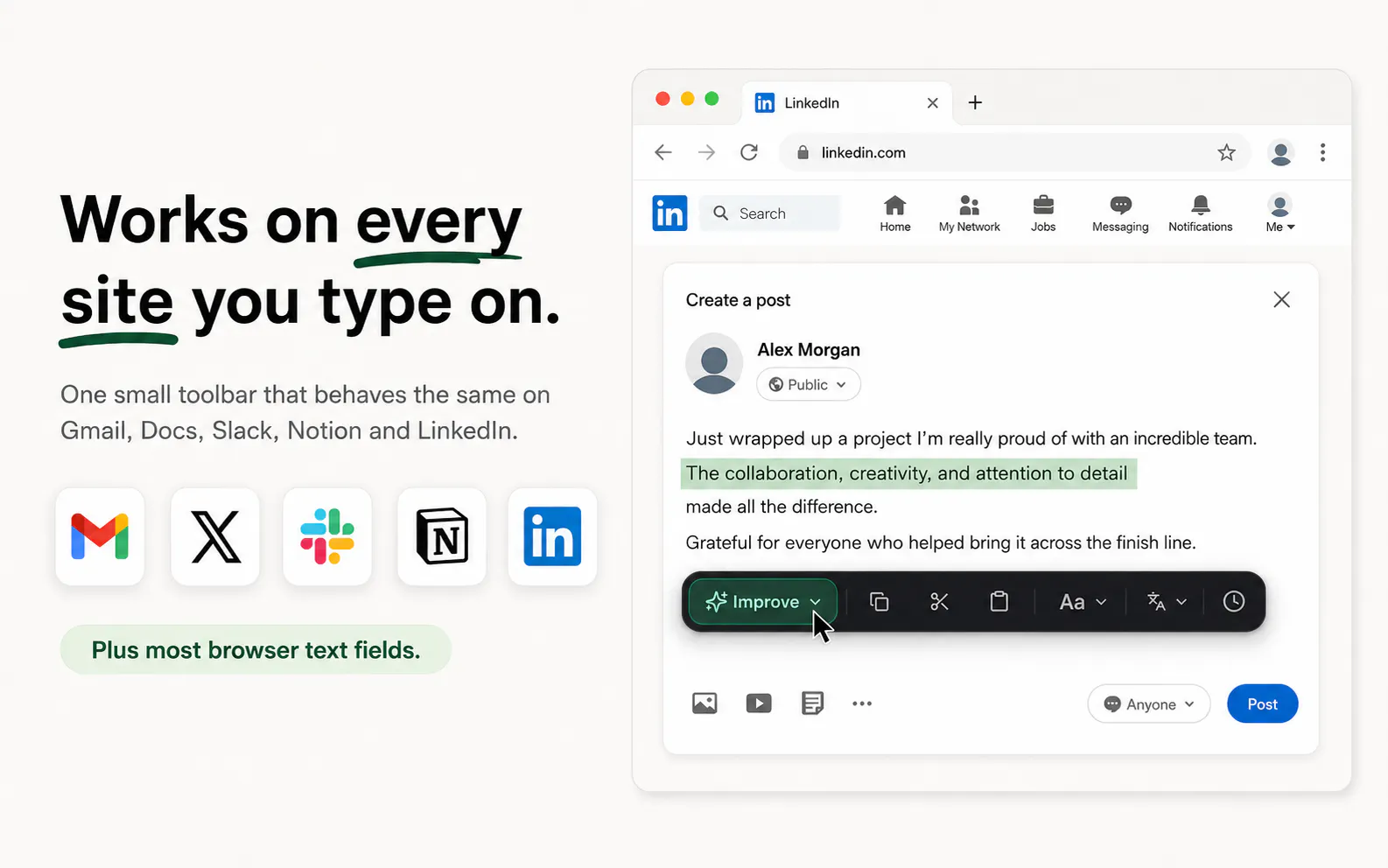Click the name Alex Morgan
The width and height of the screenshot is (1388, 868).
[x=809, y=350]
